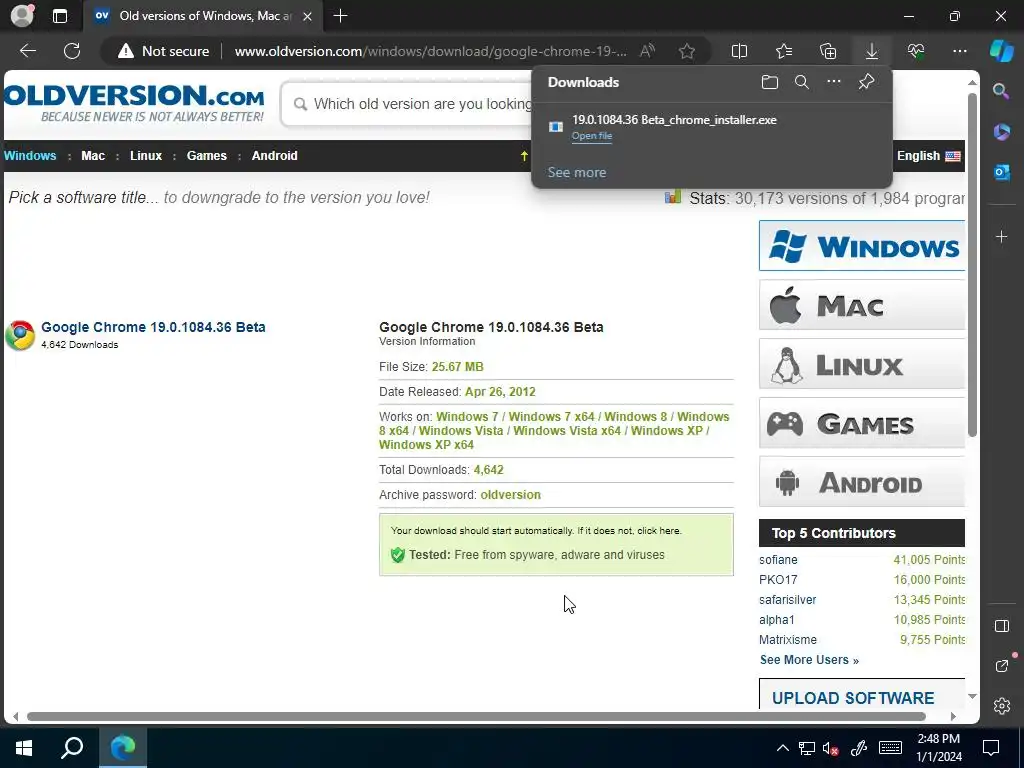Screen dimensions: 1024x768
Task: Toggle Read aloud icon in address bar
Action: click(x=647, y=51)
